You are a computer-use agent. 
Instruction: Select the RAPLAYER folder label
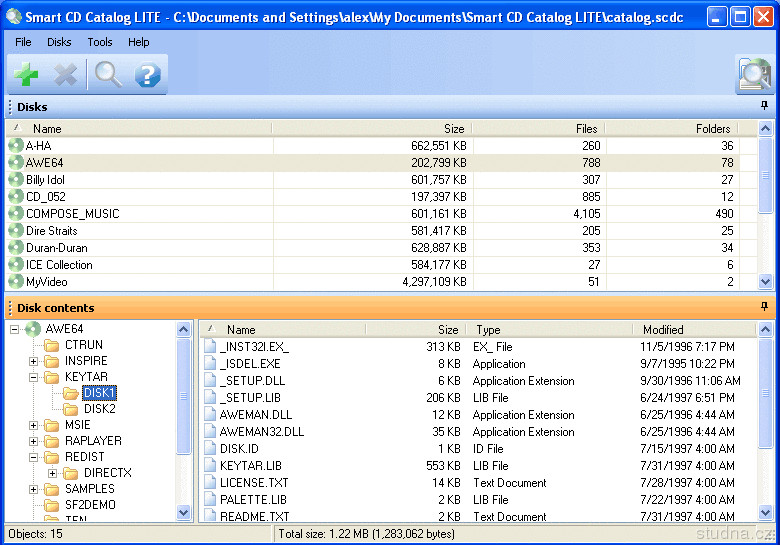(x=93, y=441)
